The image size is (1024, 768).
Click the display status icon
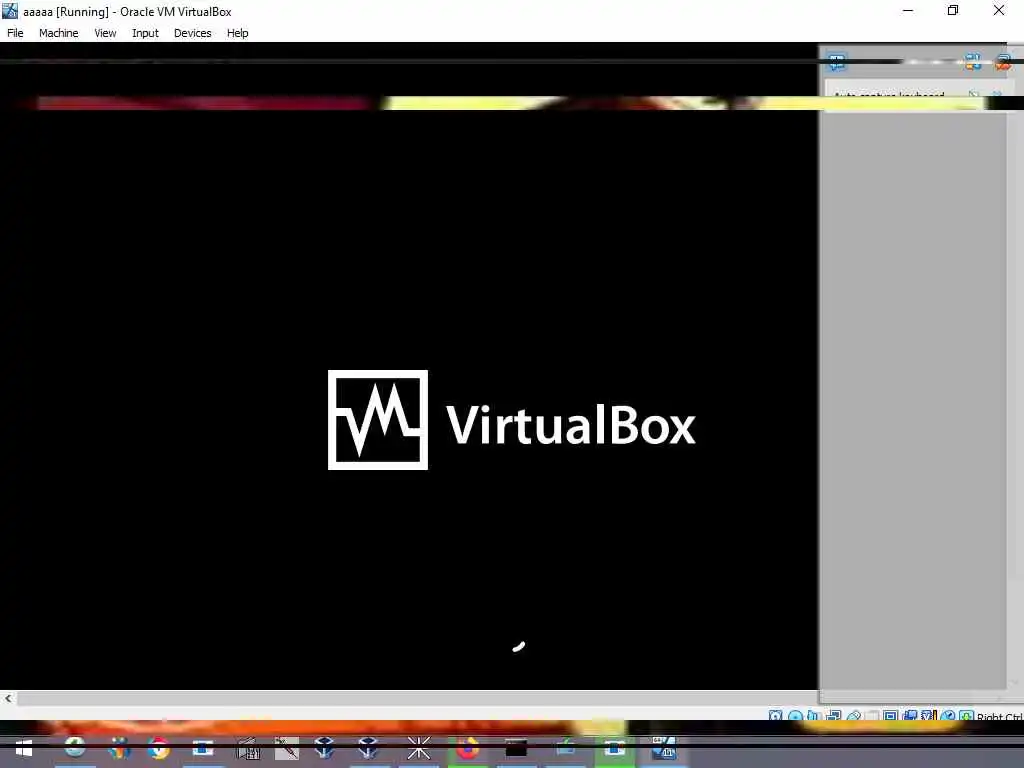tap(890, 716)
